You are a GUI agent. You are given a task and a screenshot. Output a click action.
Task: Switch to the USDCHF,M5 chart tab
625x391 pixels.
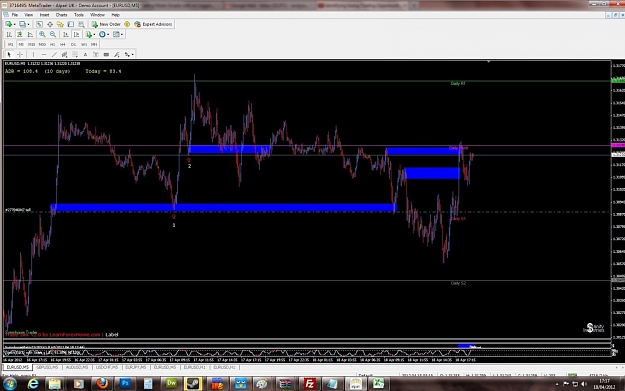[106, 367]
